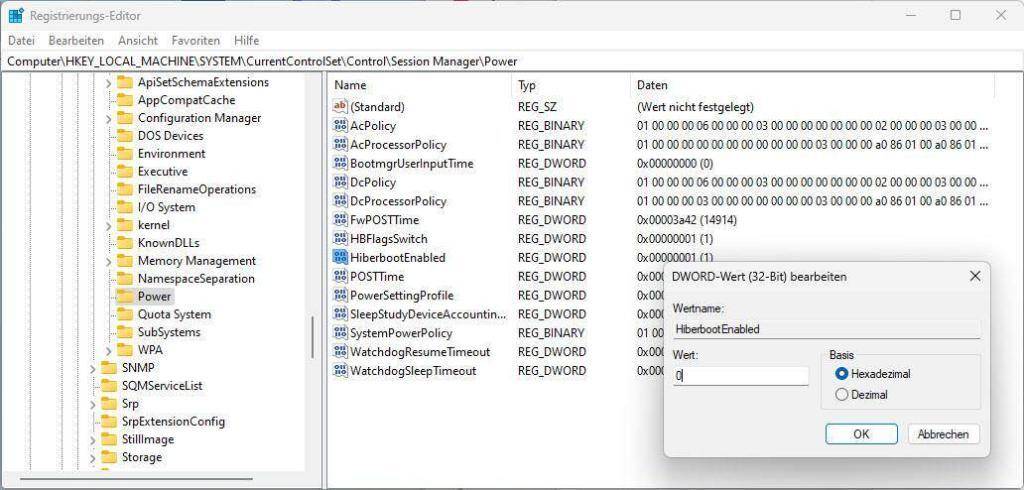The image size is (1024, 490).
Task: Click the tree pane horizontal scrollbar
Action: (x=135, y=479)
